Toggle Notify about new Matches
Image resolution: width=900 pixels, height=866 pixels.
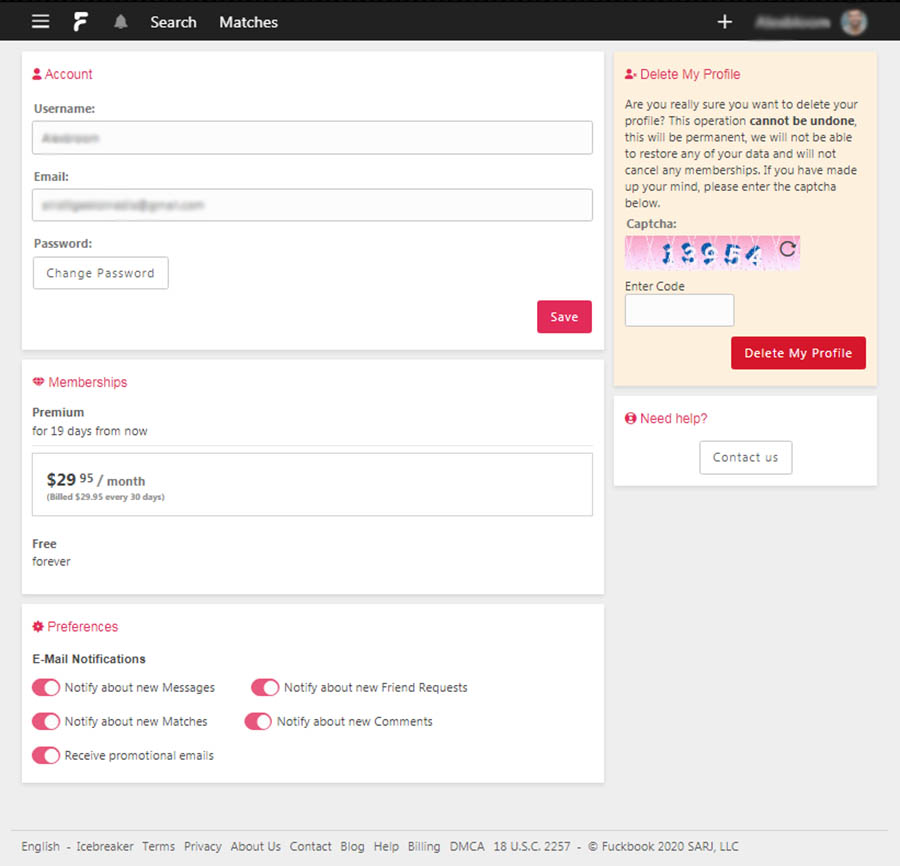tap(46, 721)
